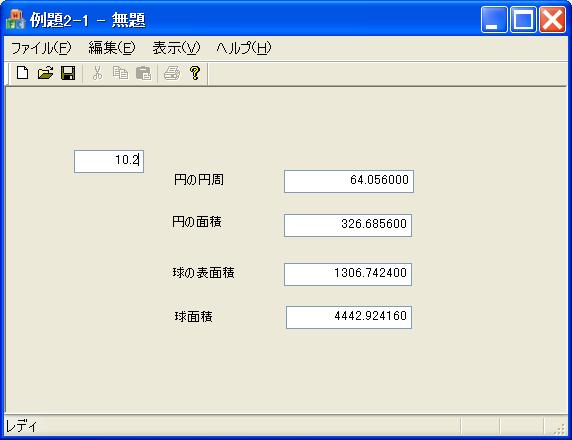Viewport: 572px width, 440px height.
Task: Click the Copy toolbar icon
Action: pos(120,73)
